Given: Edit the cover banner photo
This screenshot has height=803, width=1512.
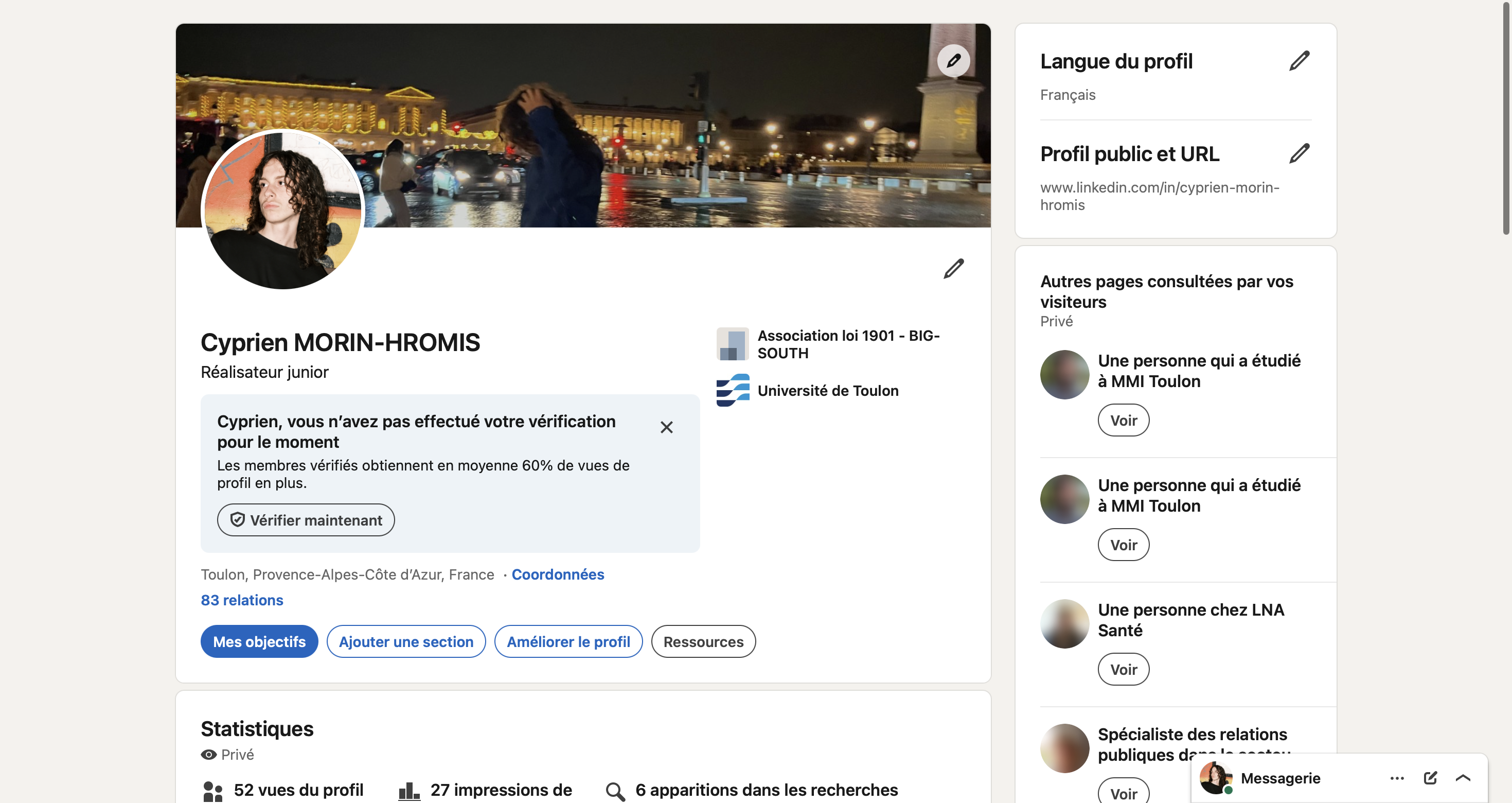Looking at the screenshot, I should click(x=953, y=61).
